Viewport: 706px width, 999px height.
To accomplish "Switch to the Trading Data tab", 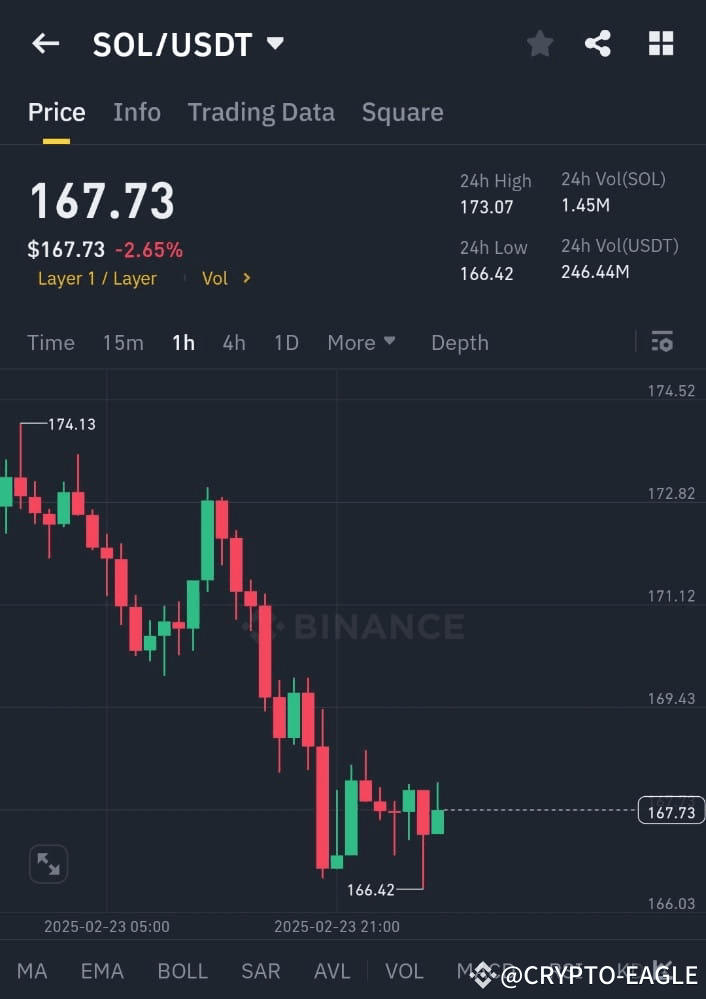I will (x=261, y=112).
